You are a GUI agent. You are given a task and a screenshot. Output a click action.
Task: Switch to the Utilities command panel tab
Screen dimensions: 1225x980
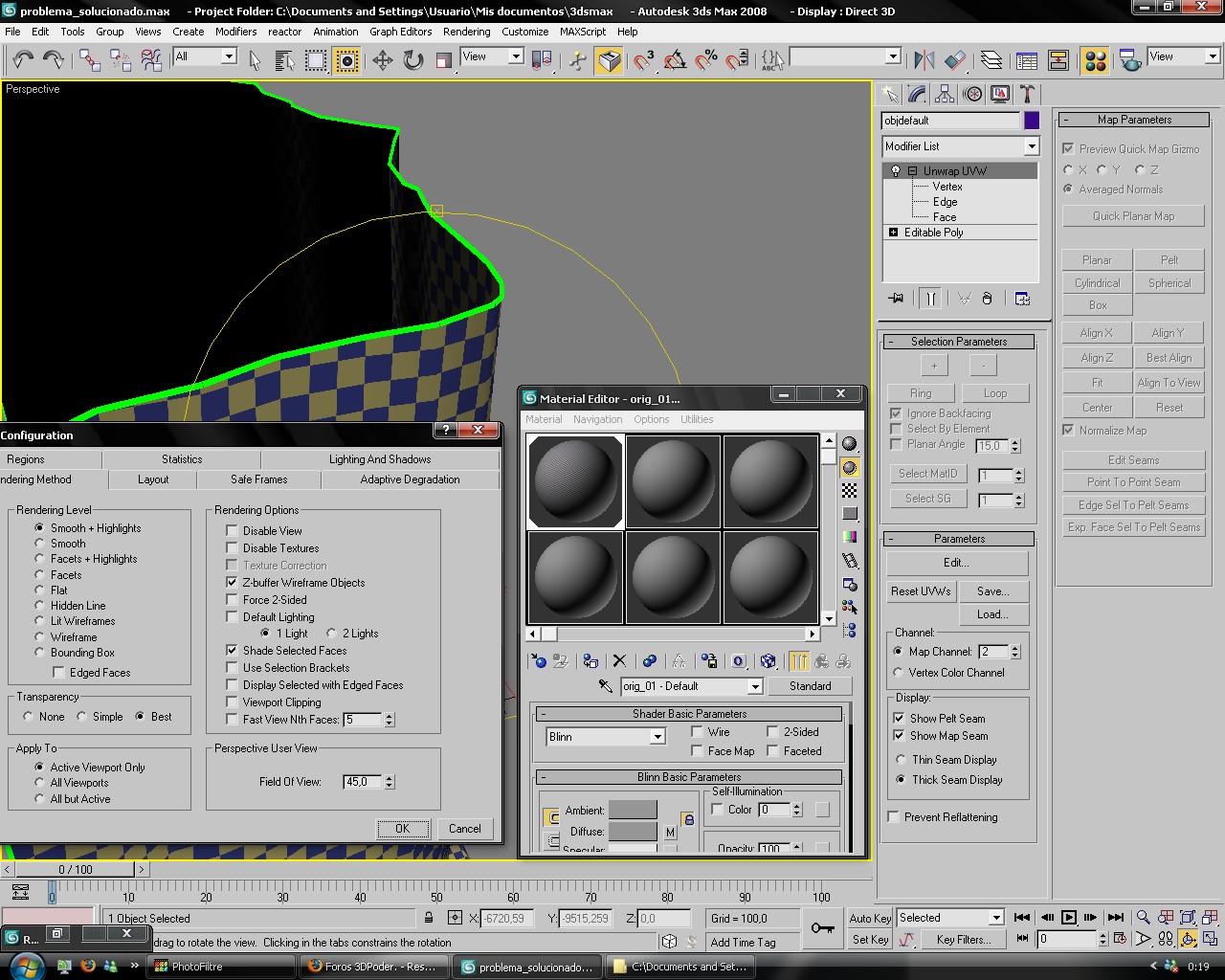[1027, 94]
